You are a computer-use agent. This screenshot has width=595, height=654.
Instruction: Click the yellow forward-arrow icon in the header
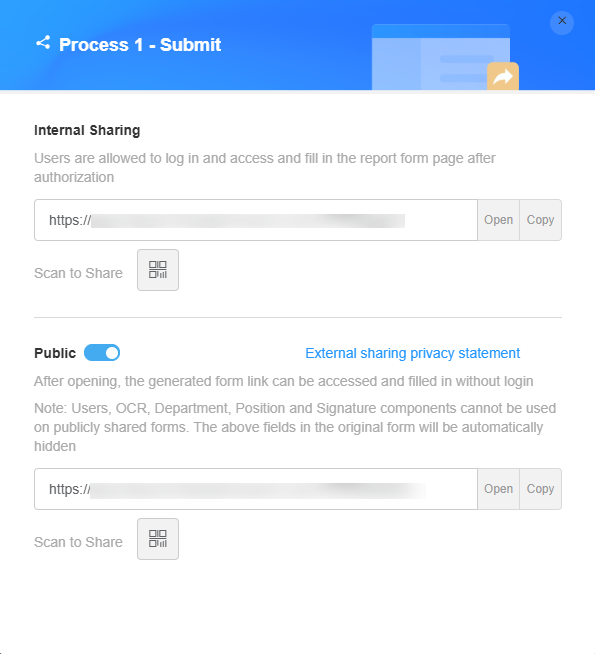click(x=503, y=76)
